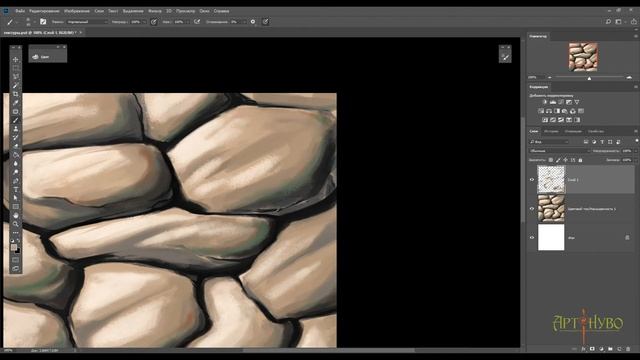Add a Hue/Saturation adjustment
640x360 pixels.
point(541,111)
